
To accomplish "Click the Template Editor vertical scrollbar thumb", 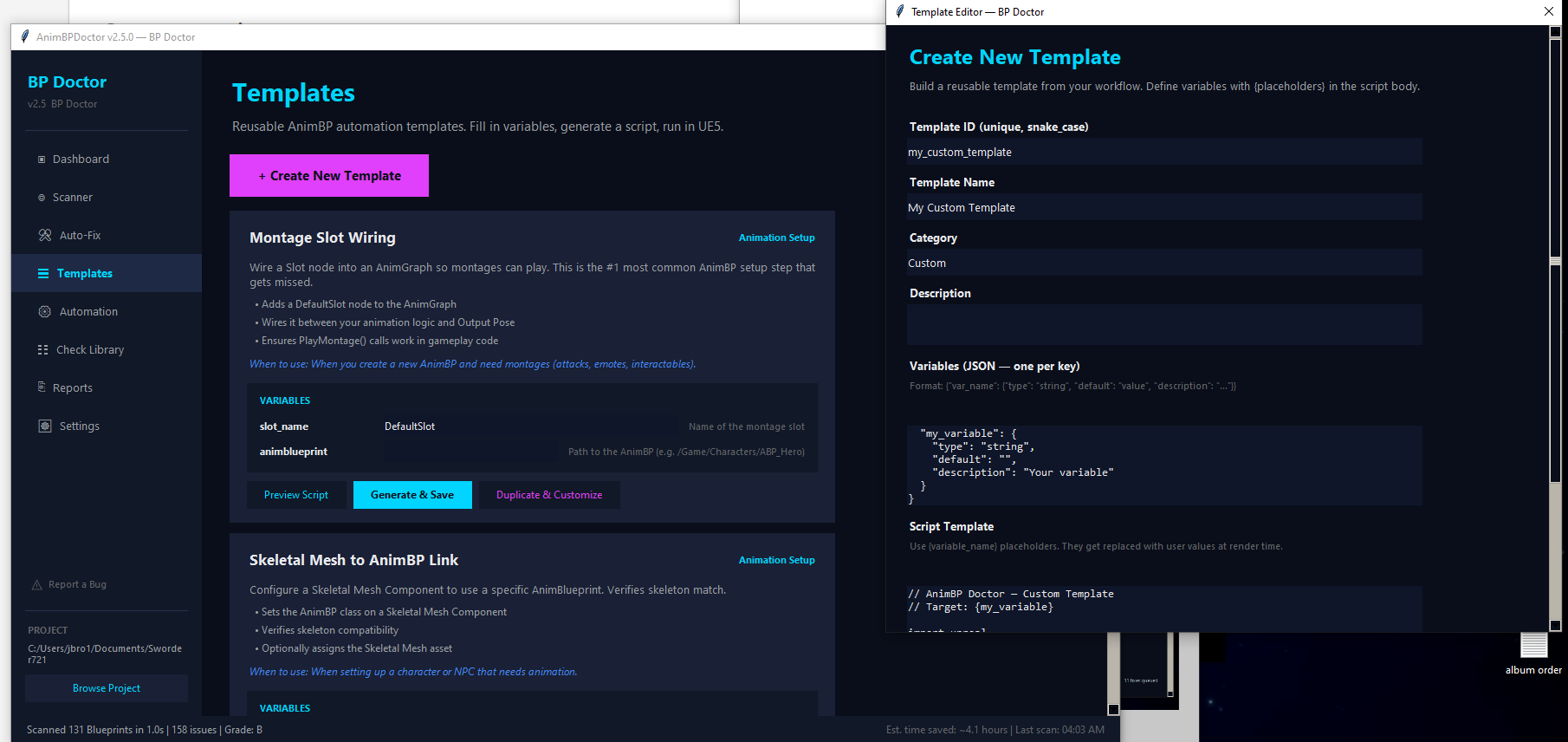I will tap(1555, 260).
